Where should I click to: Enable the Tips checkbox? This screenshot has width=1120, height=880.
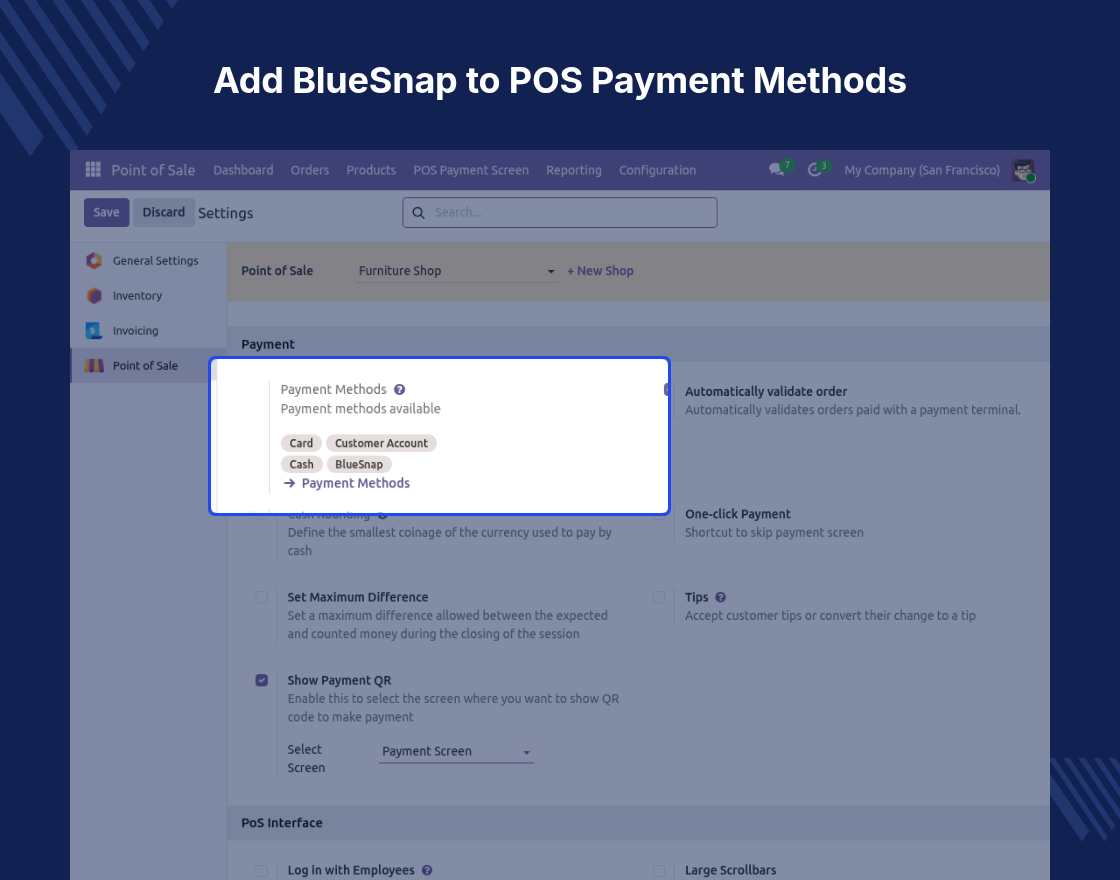coord(659,597)
